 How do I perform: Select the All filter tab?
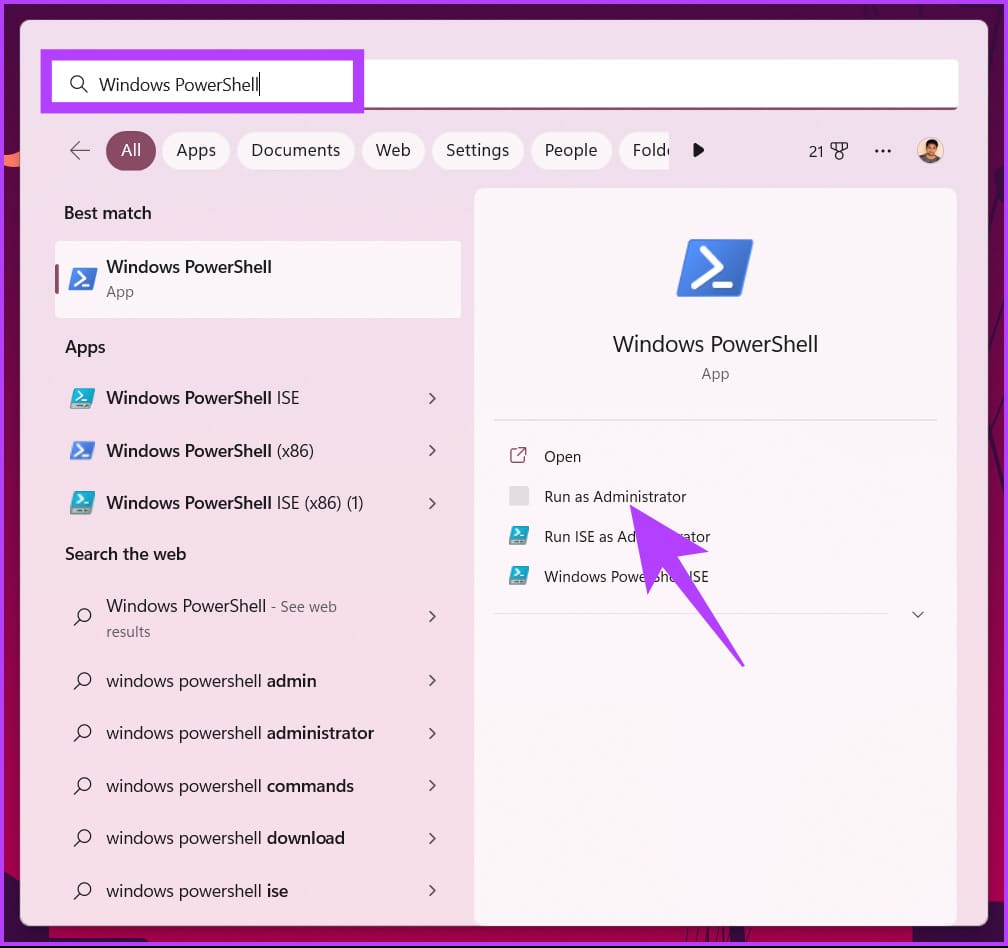coord(130,150)
